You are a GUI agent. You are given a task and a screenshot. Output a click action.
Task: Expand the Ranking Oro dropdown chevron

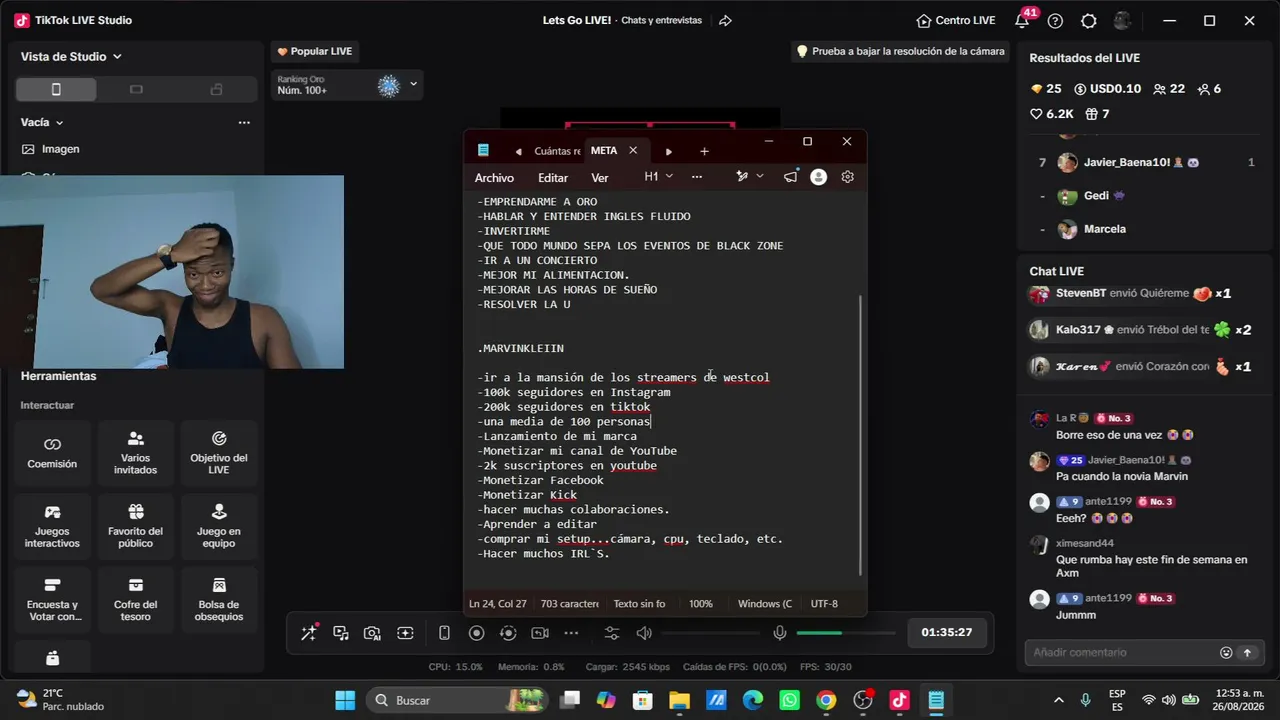click(413, 85)
